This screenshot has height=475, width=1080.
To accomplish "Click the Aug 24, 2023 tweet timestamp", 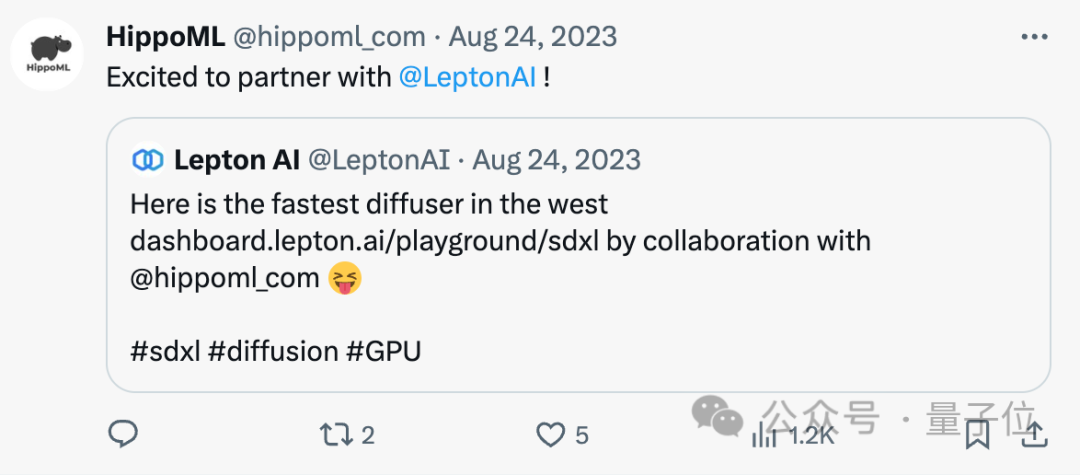I will point(533,37).
